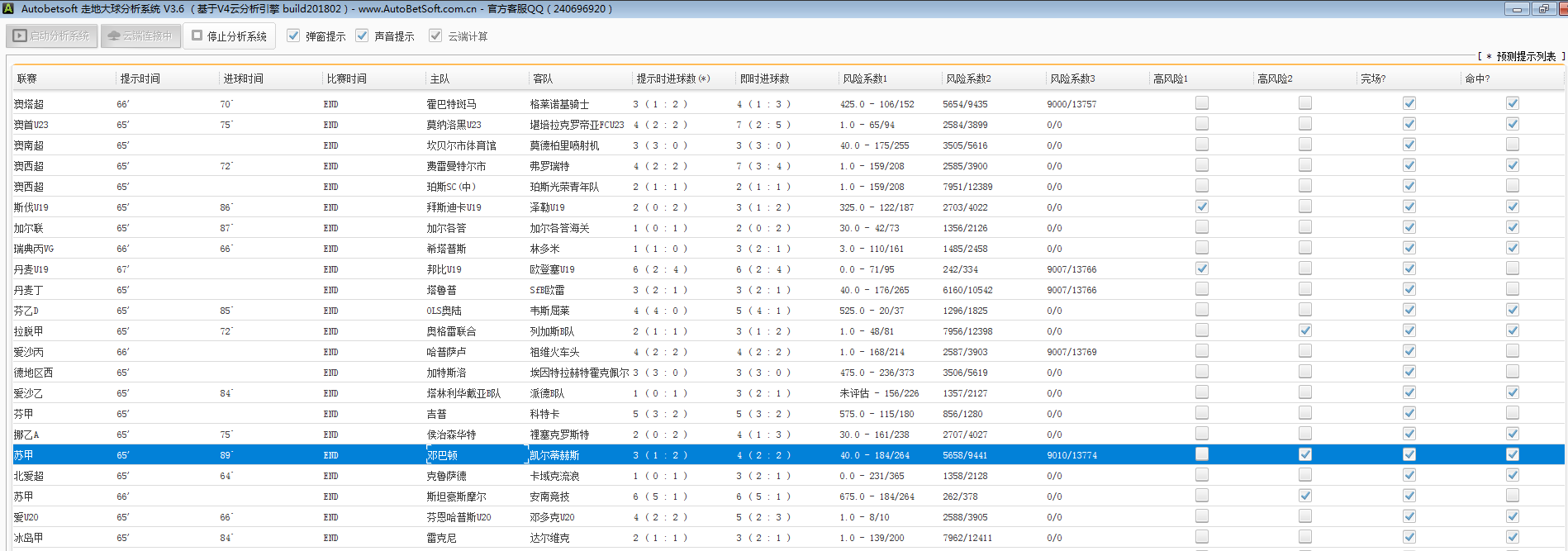This screenshot has height=551, width=1568.
Task: Minimize the Autobetsoft window
Action: [1517, 9]
